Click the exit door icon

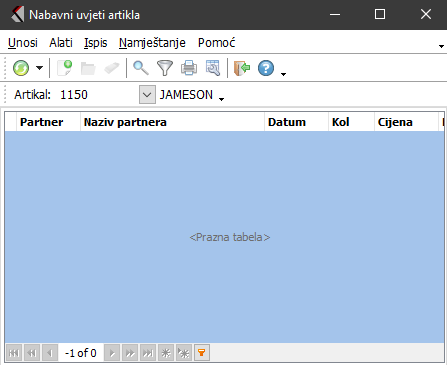[242, 68]
